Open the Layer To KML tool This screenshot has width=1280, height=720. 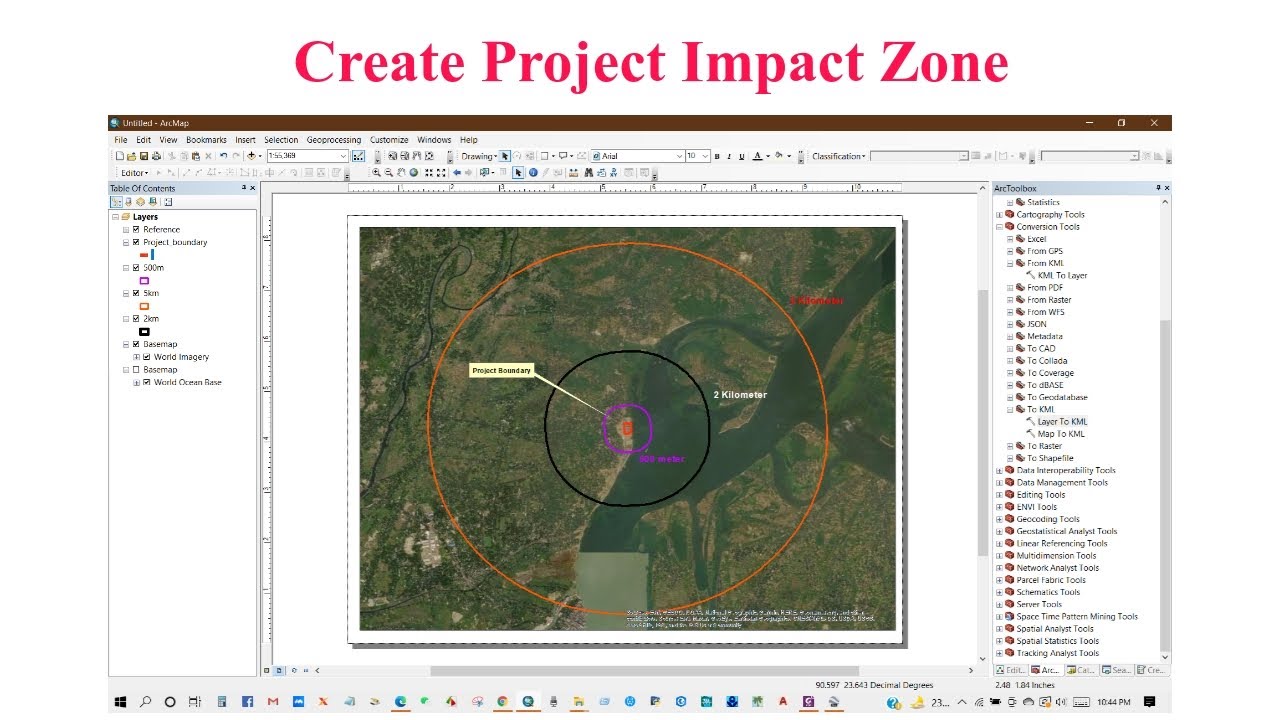coord(1062,422)
